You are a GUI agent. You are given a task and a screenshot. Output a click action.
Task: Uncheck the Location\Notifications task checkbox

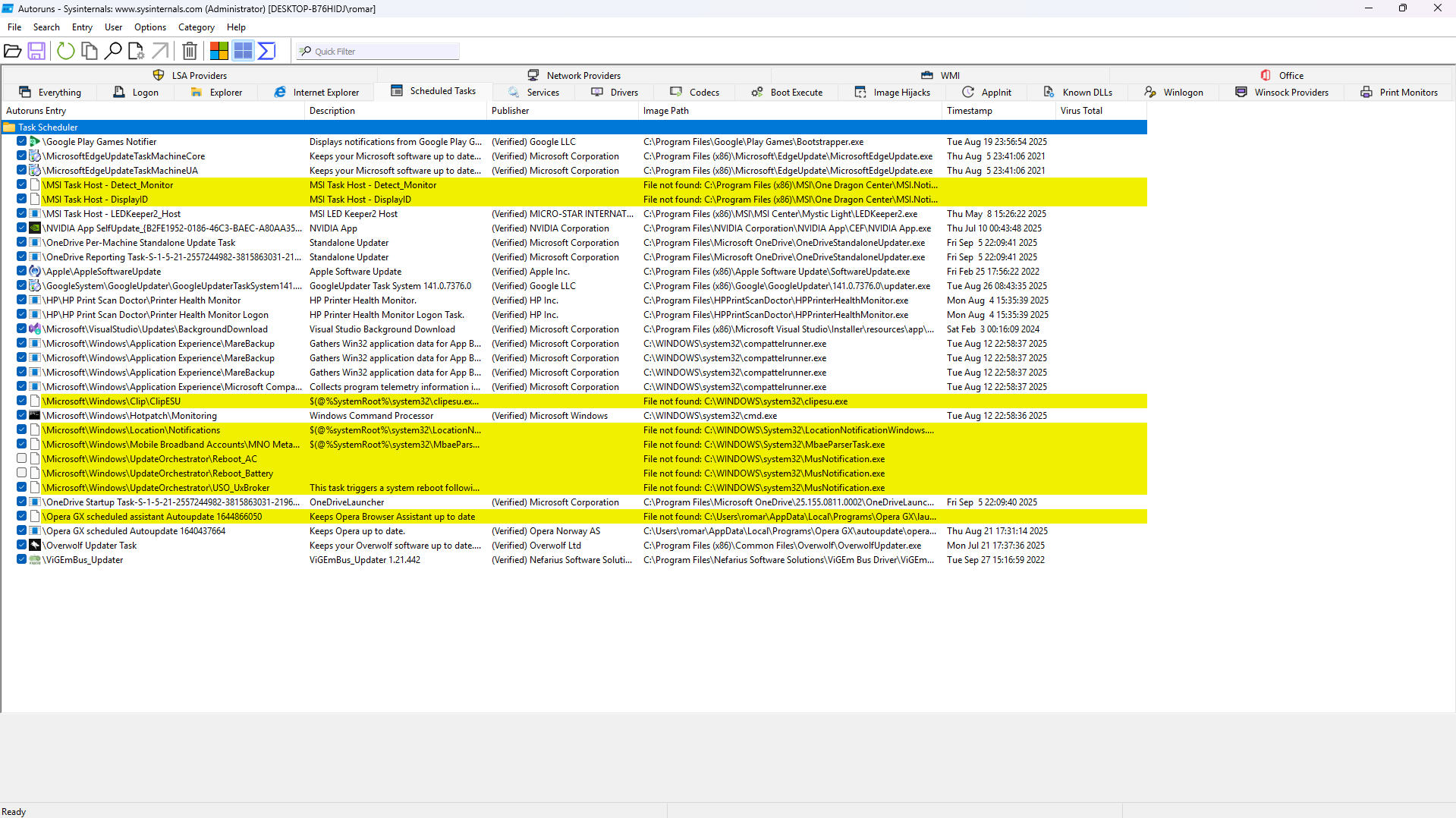(22, 430)
